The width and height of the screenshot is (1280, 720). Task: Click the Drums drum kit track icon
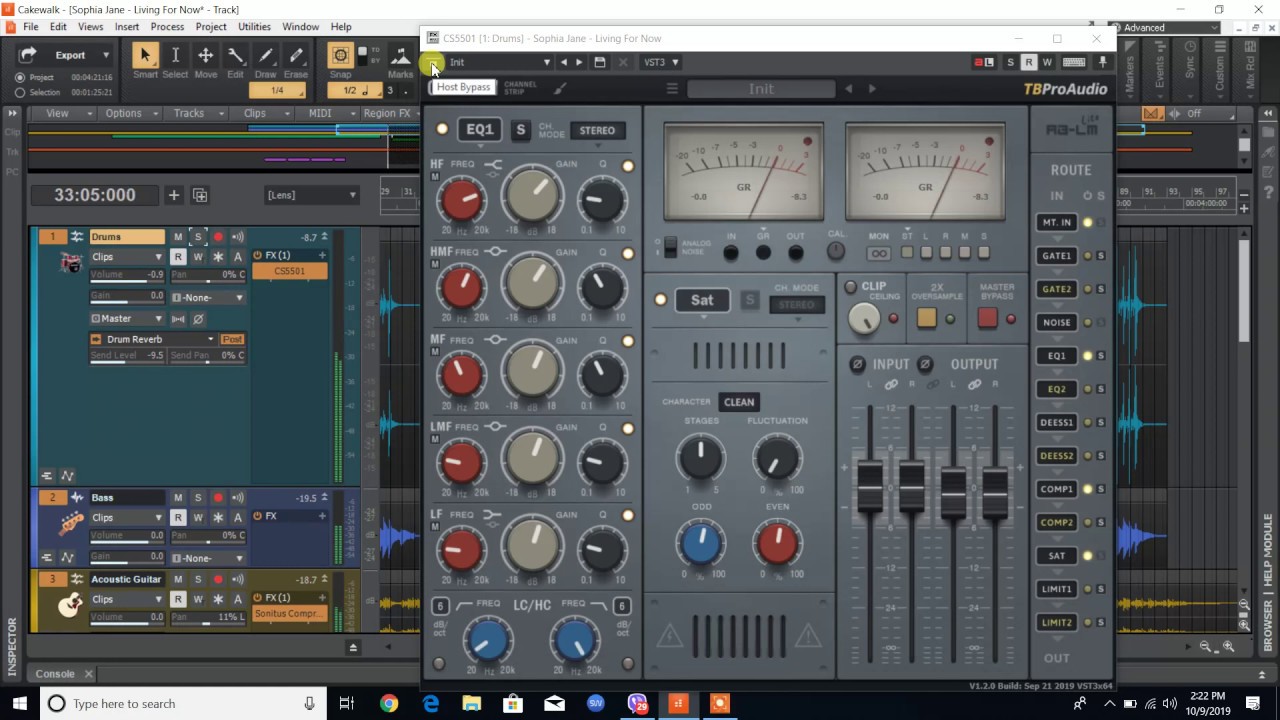point(70,263)
